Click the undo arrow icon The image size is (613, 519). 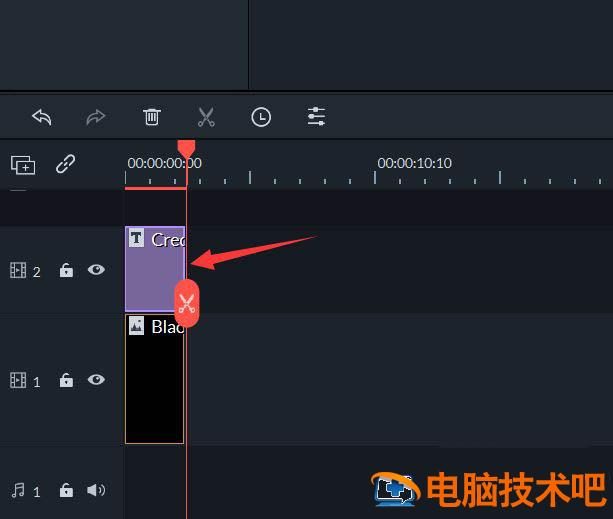42,117
